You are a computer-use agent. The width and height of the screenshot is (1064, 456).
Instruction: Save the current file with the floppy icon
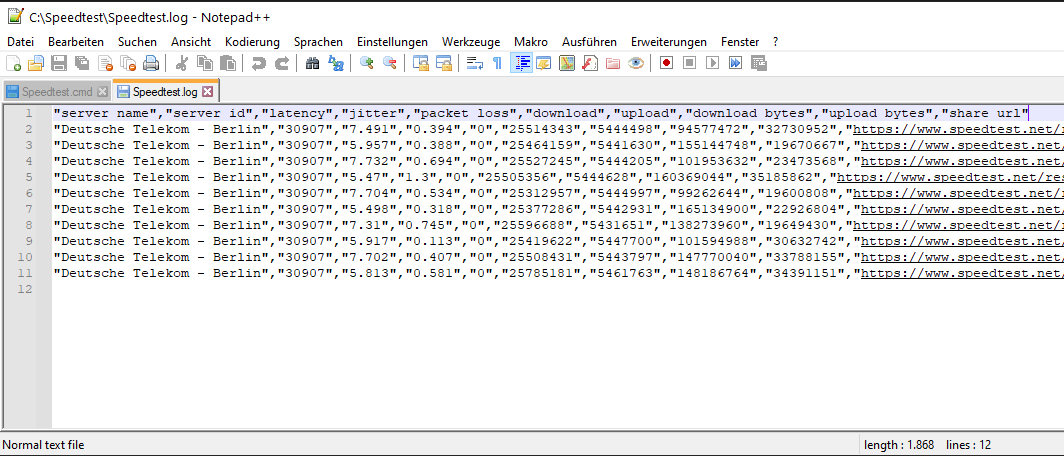point(59,64)
